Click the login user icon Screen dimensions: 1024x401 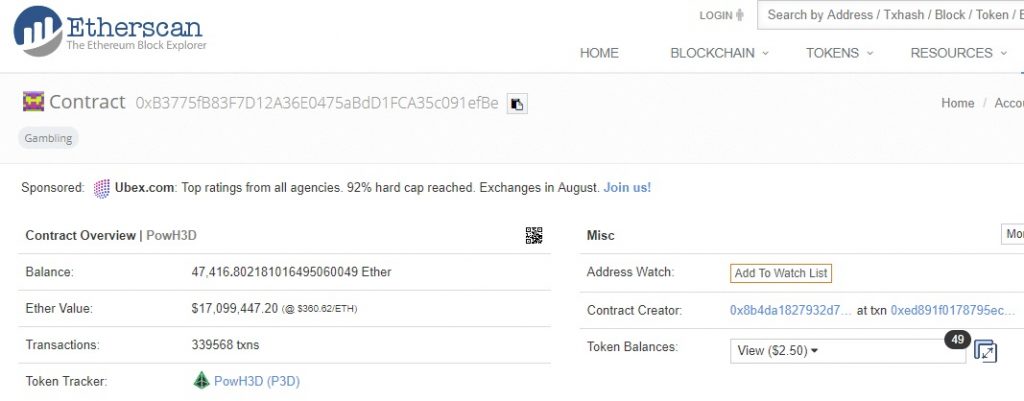coord(740,15)
